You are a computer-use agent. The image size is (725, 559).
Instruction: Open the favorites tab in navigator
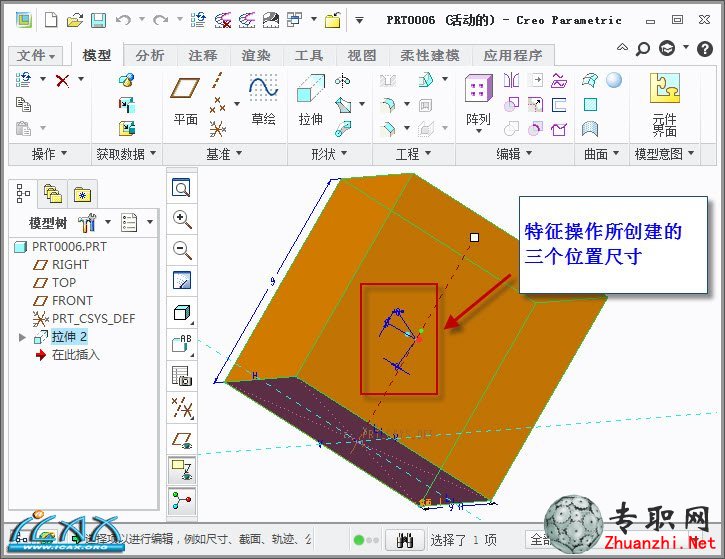pyautogui.click(x=82, y=194)
